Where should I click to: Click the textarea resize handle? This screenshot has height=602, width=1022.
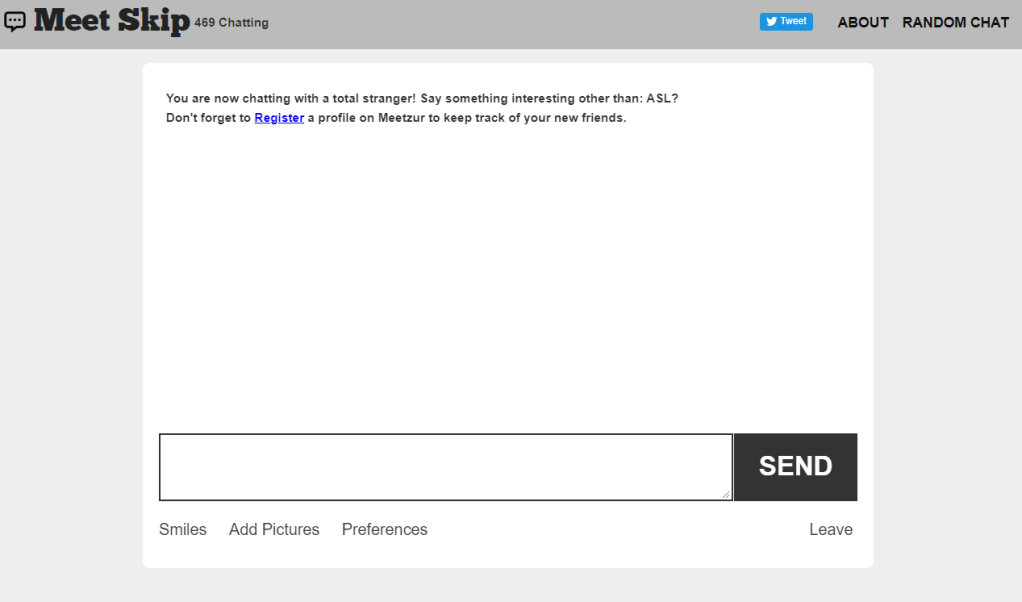(727, 494)
